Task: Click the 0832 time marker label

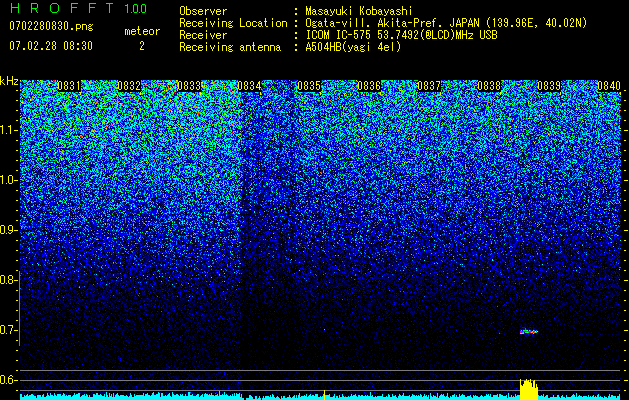Action: pyautogui.click(x=129, y=86)
